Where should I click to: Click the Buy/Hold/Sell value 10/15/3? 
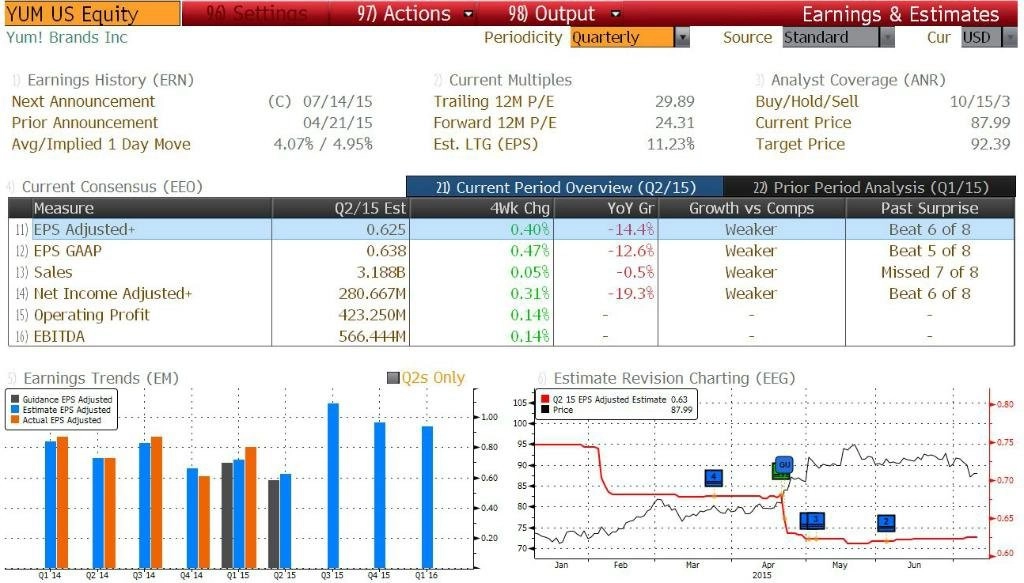[980, 102]
